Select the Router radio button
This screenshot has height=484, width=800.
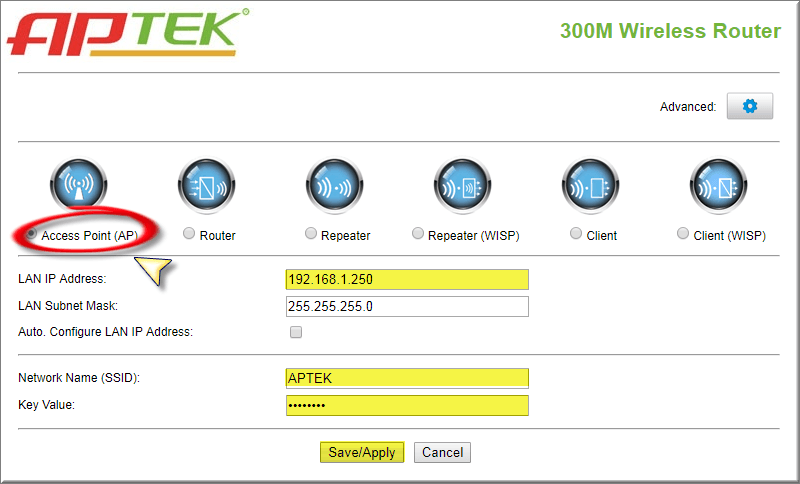click(x=189, y=234)
